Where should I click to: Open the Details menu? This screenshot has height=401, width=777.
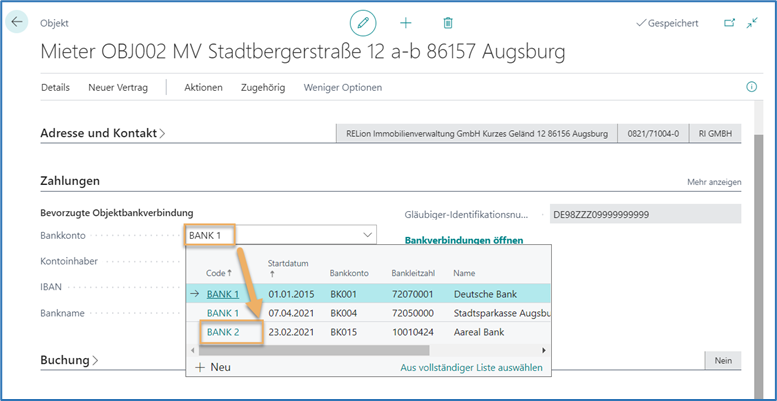tap(55, 87)
